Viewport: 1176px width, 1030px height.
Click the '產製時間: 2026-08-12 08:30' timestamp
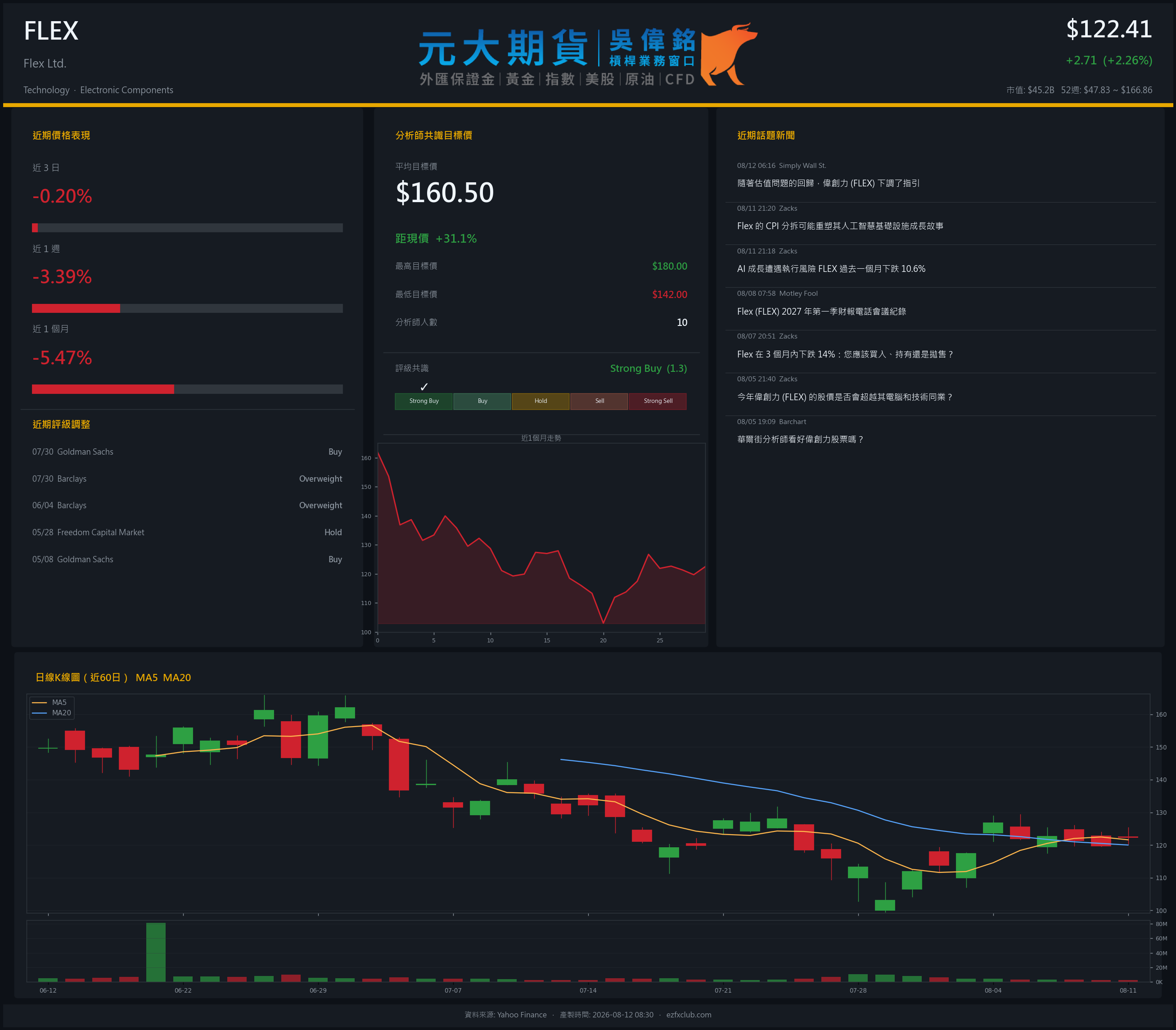[x=607, y=1015]
